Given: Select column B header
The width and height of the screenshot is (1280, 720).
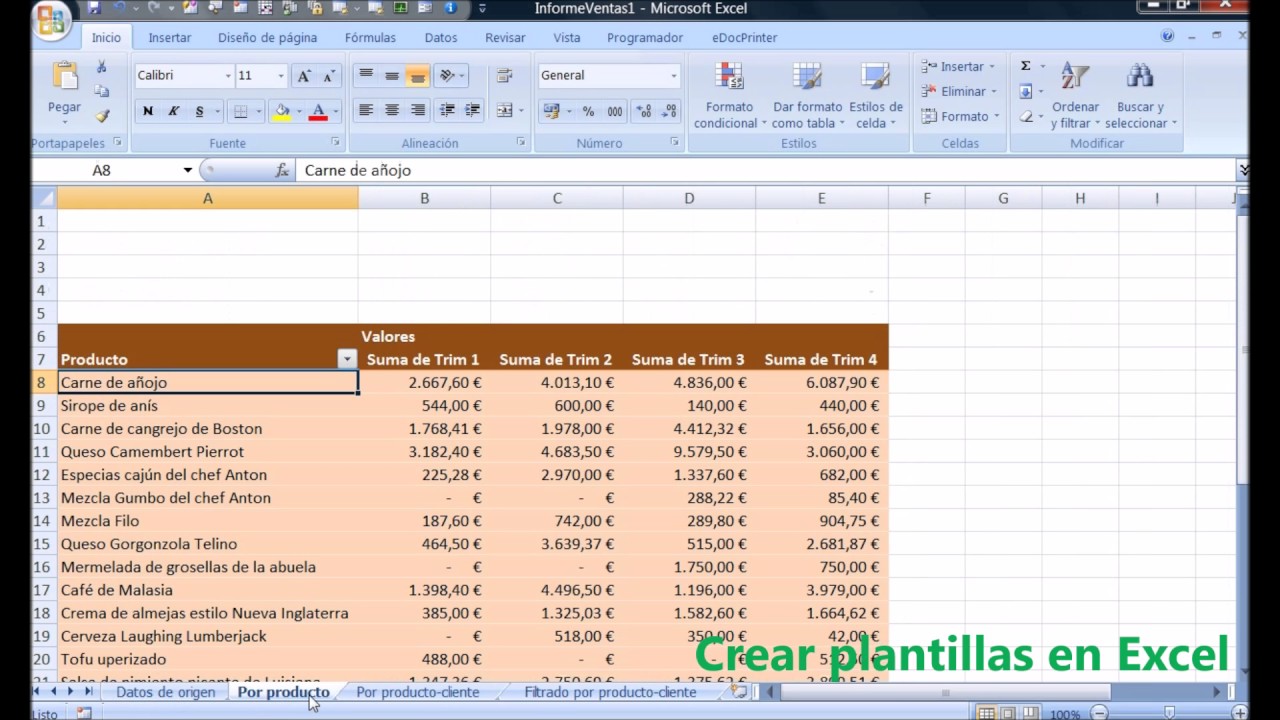Looking at the screenshot, I should point(424,199).
